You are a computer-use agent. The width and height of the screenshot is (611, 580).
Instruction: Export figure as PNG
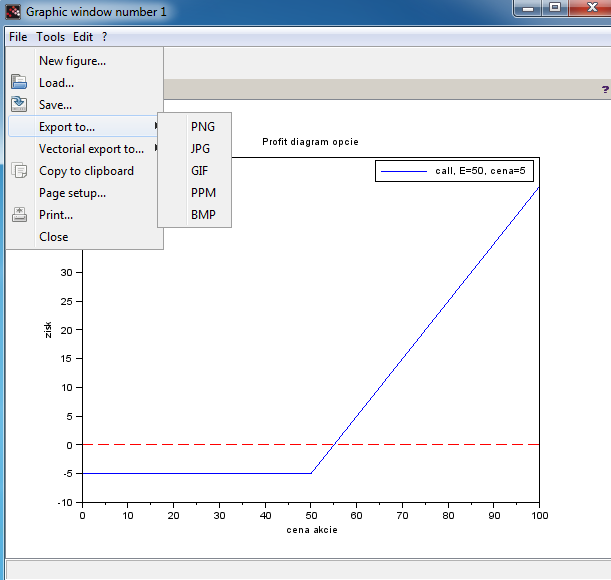194,127
